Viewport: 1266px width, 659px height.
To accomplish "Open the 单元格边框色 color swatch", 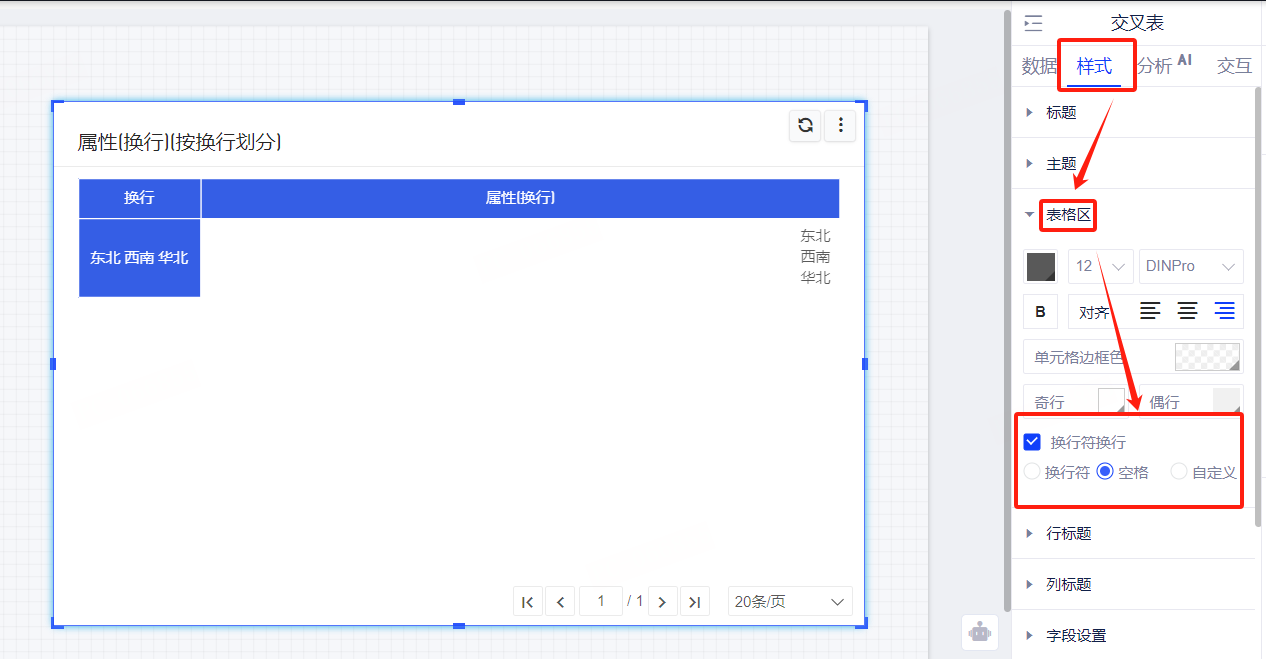I will [x=1207, y=357].
